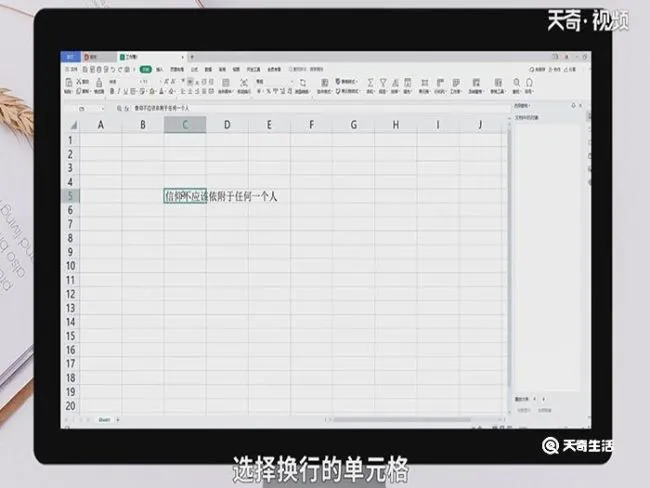Click the Wrap Text (自动换行) icon
The width and height of the screenshot is (650, 488).
[x=244, y=83]
